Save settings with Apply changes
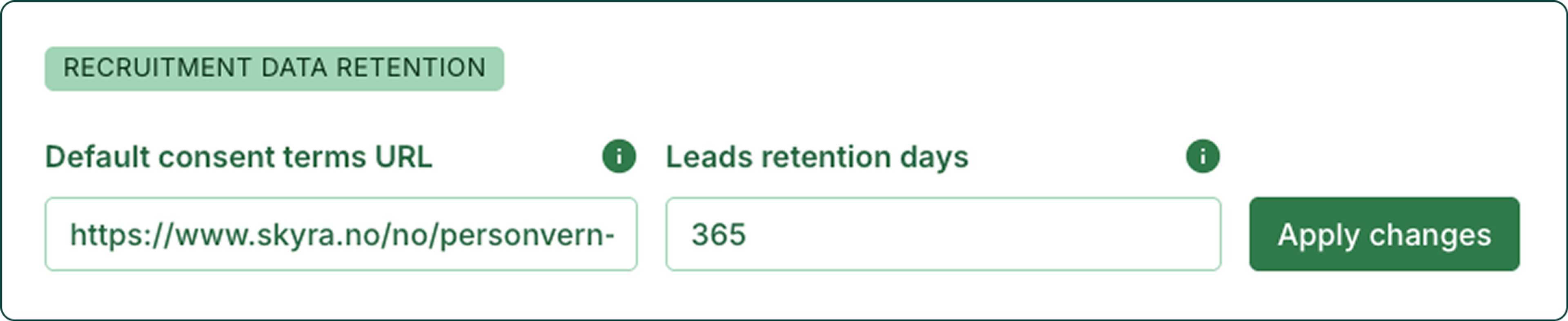The width and height of the screenshot is (1568, 321). (x=1384, y=234)
